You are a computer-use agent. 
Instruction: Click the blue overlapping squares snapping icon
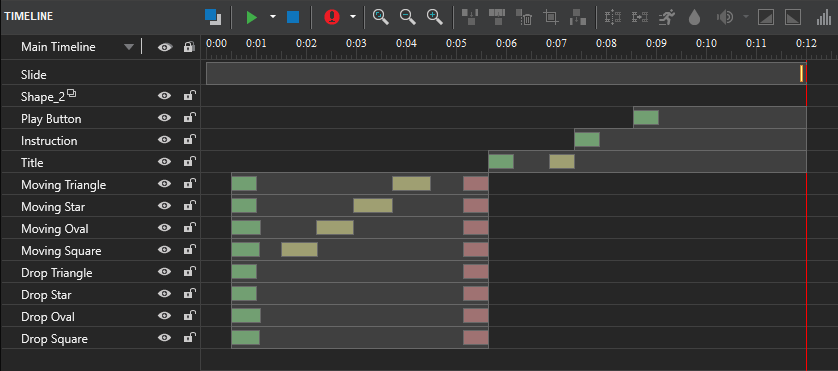[213, 17]
